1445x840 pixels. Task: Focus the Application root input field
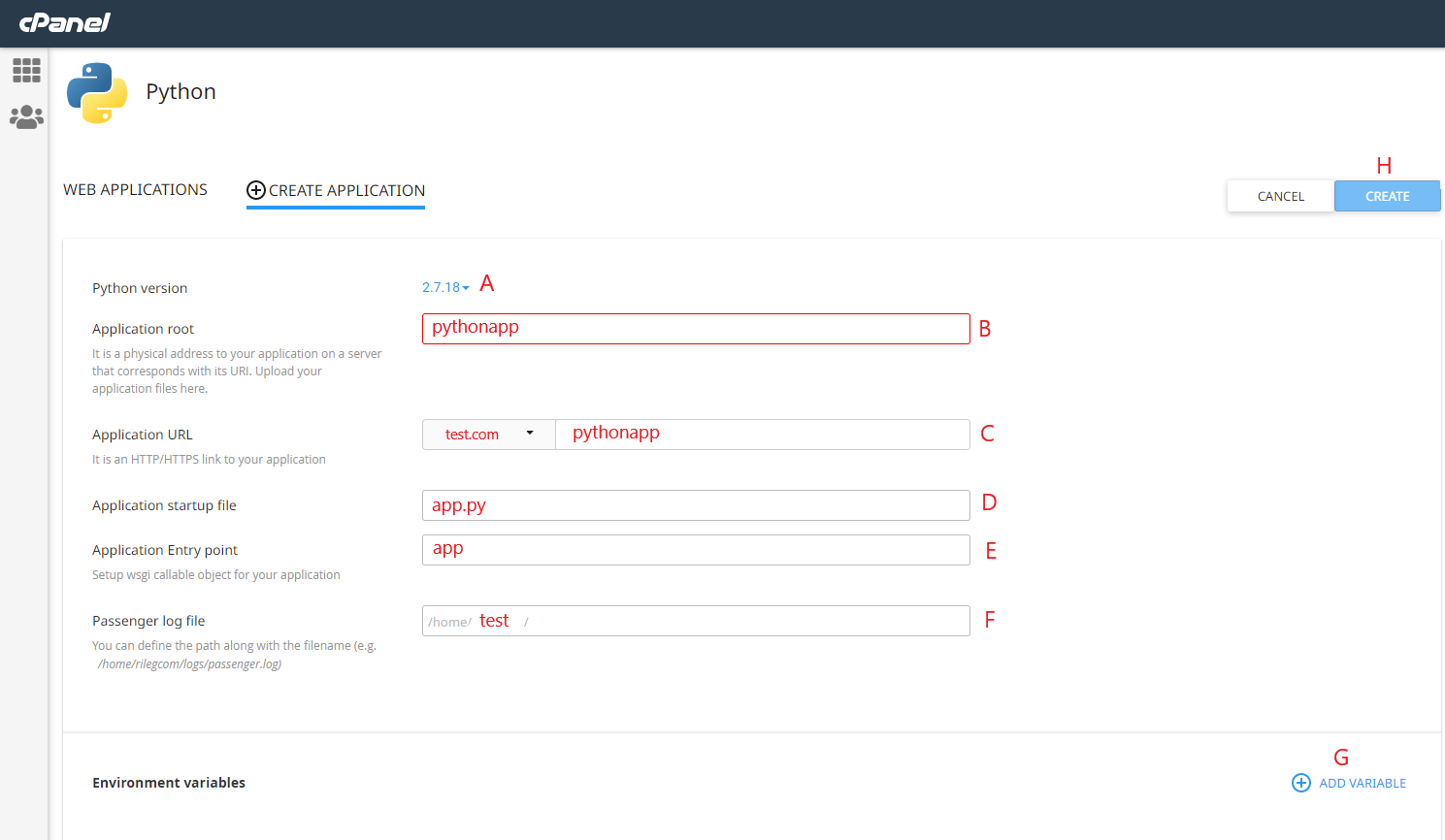[696, 329]
